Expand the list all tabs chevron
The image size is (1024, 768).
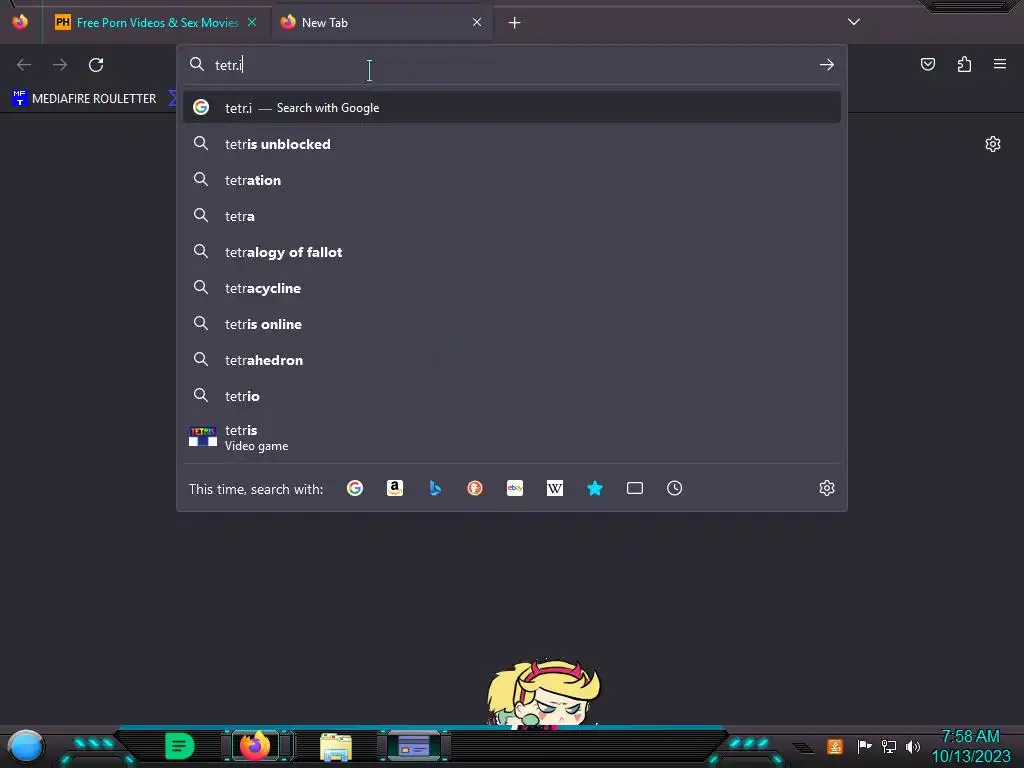pyautogui.click(x=854, y=22)
